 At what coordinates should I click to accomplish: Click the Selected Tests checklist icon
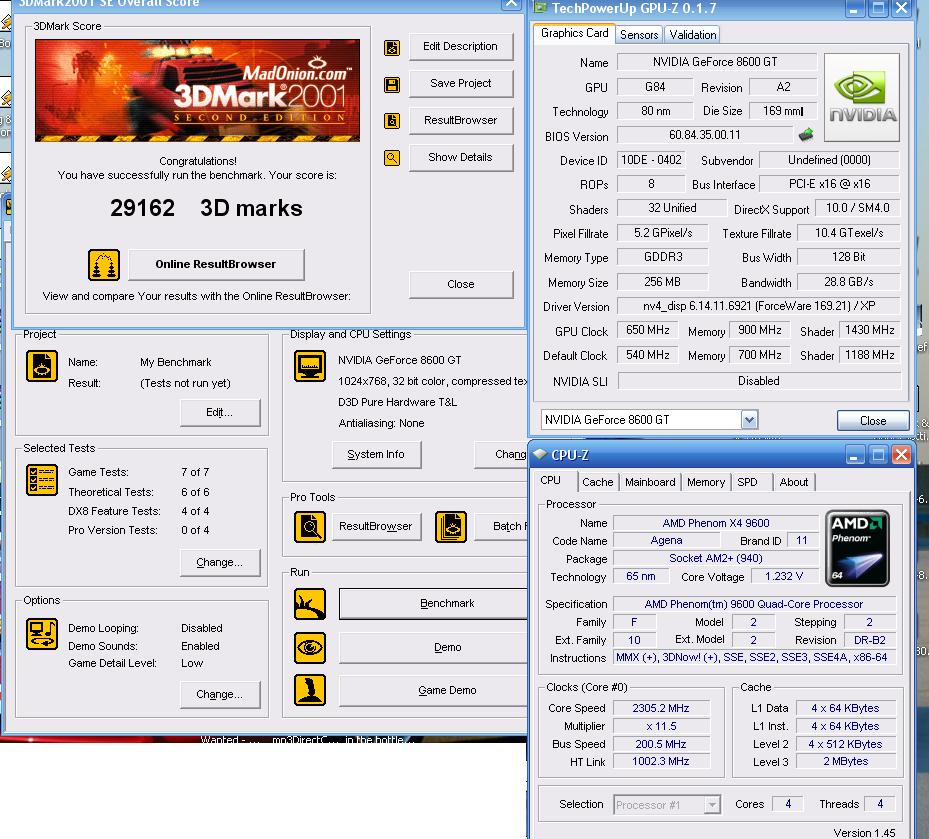41,480
